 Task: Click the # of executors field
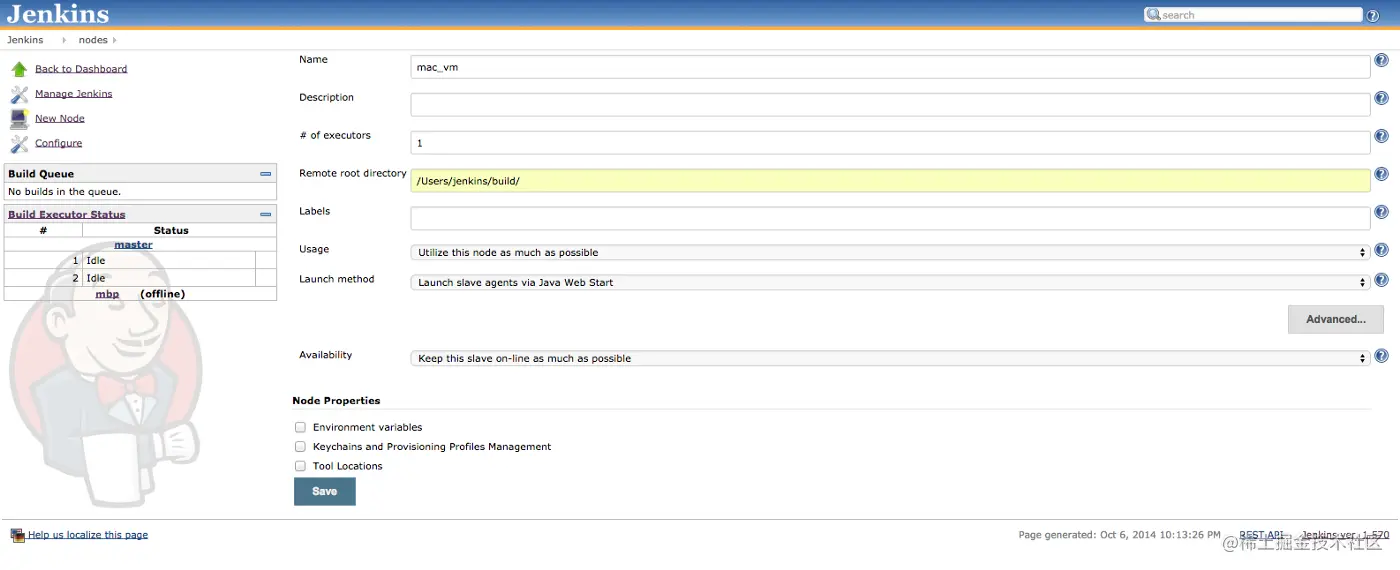(x=890, y=142)
